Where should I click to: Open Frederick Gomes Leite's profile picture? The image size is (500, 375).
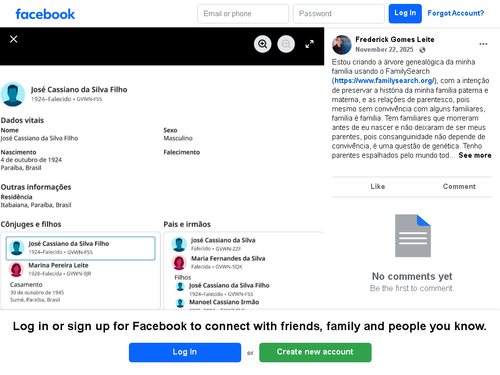point(342,45)
